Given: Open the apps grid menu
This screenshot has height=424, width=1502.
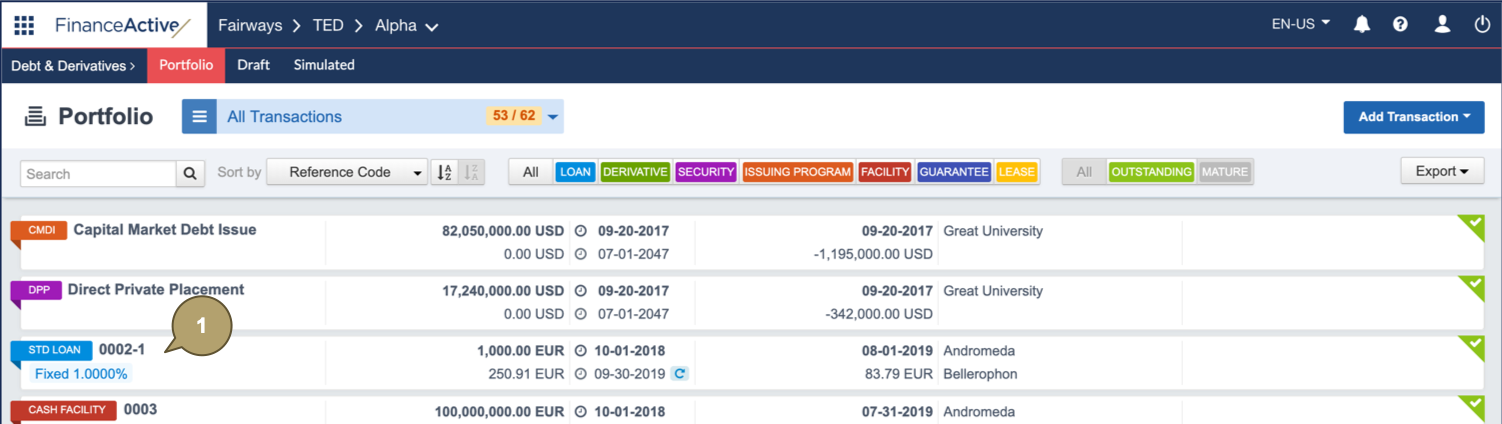Looking at the screenshot, I should point(24,25).
